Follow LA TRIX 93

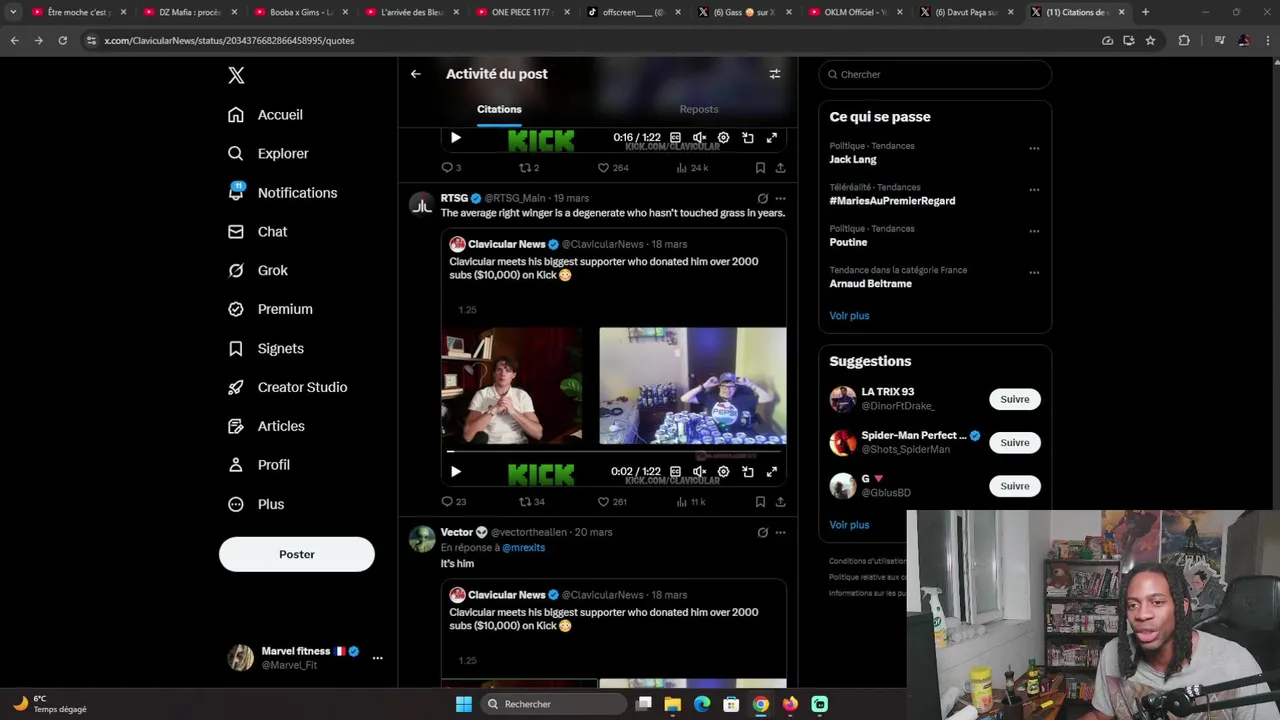pos(1014,399)
